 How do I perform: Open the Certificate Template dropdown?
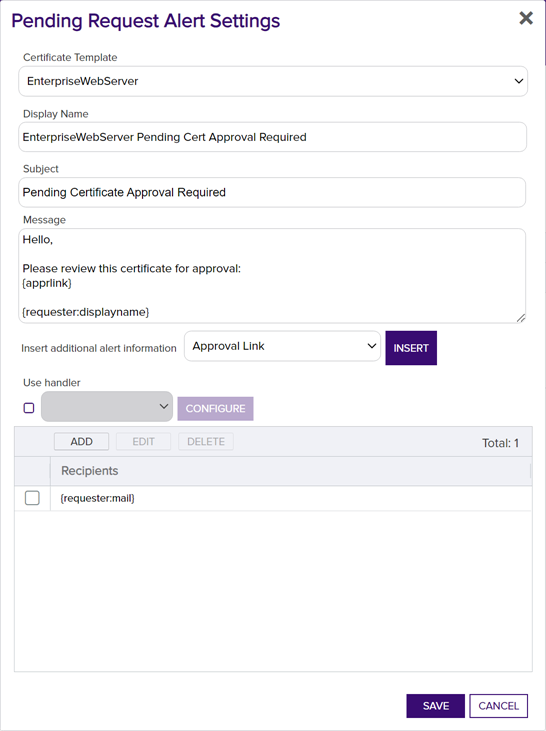coord(273,81)
